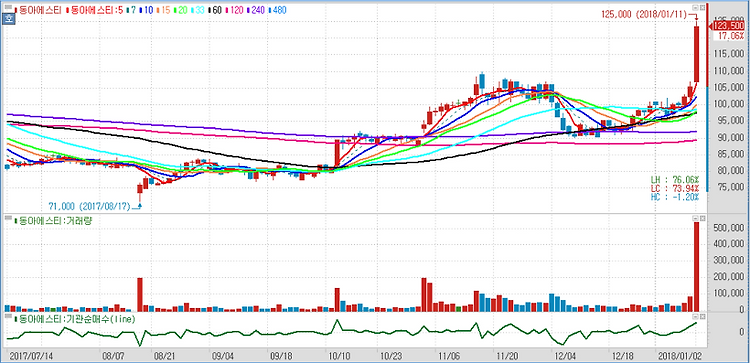Select the 480-day moving average legend
This screenshot has height=363, width=750.
(x=276, y=10)
